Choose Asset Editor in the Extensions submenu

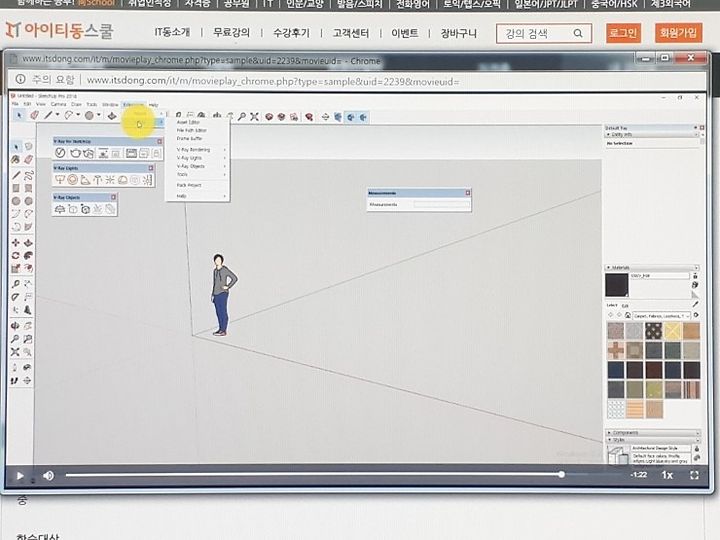click(188, 122)
